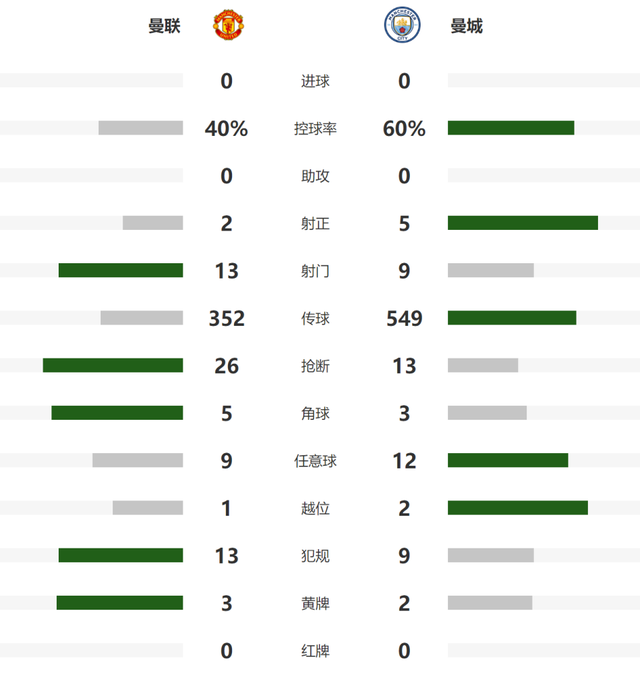The height and width of the screenshot is (679, 640).
Task: Click Manchester United's green corner kicks bar
Action: 117,413
